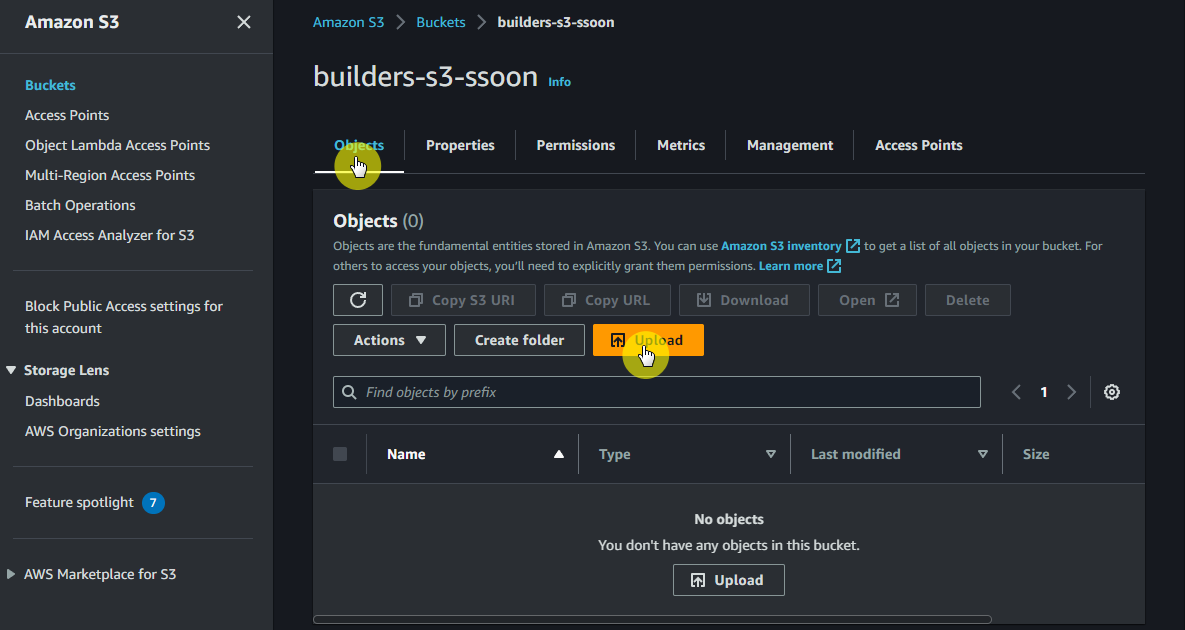Screen dimensions: 1185x630
Task: Open AWS Organizations settings
Action: coord(113,431)
